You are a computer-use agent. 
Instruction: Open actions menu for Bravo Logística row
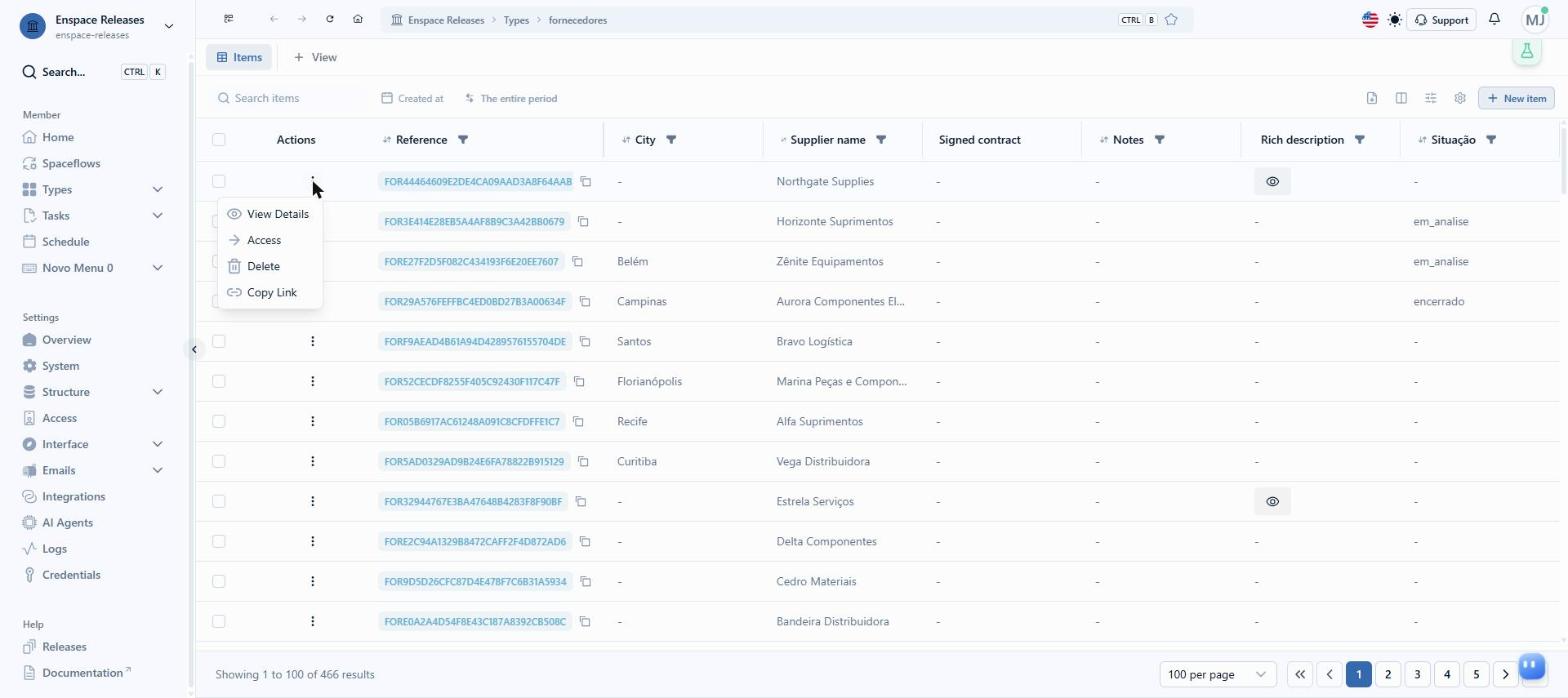pos(313,341)
